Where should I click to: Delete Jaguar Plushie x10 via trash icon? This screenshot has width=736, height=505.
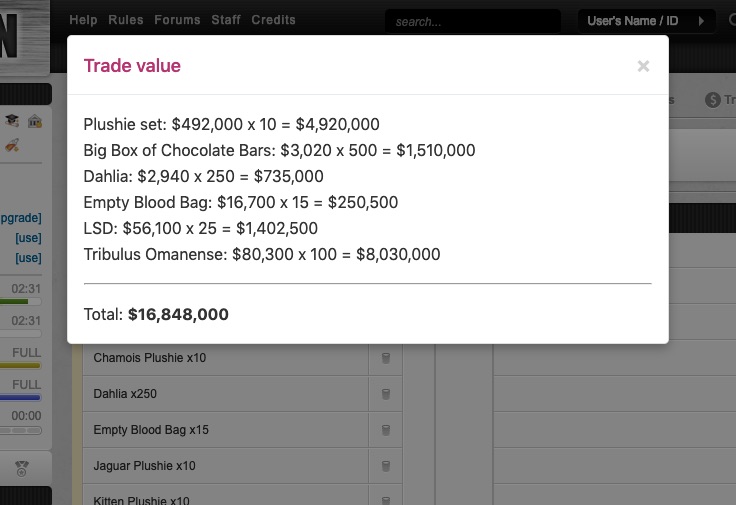pos(386,466)
